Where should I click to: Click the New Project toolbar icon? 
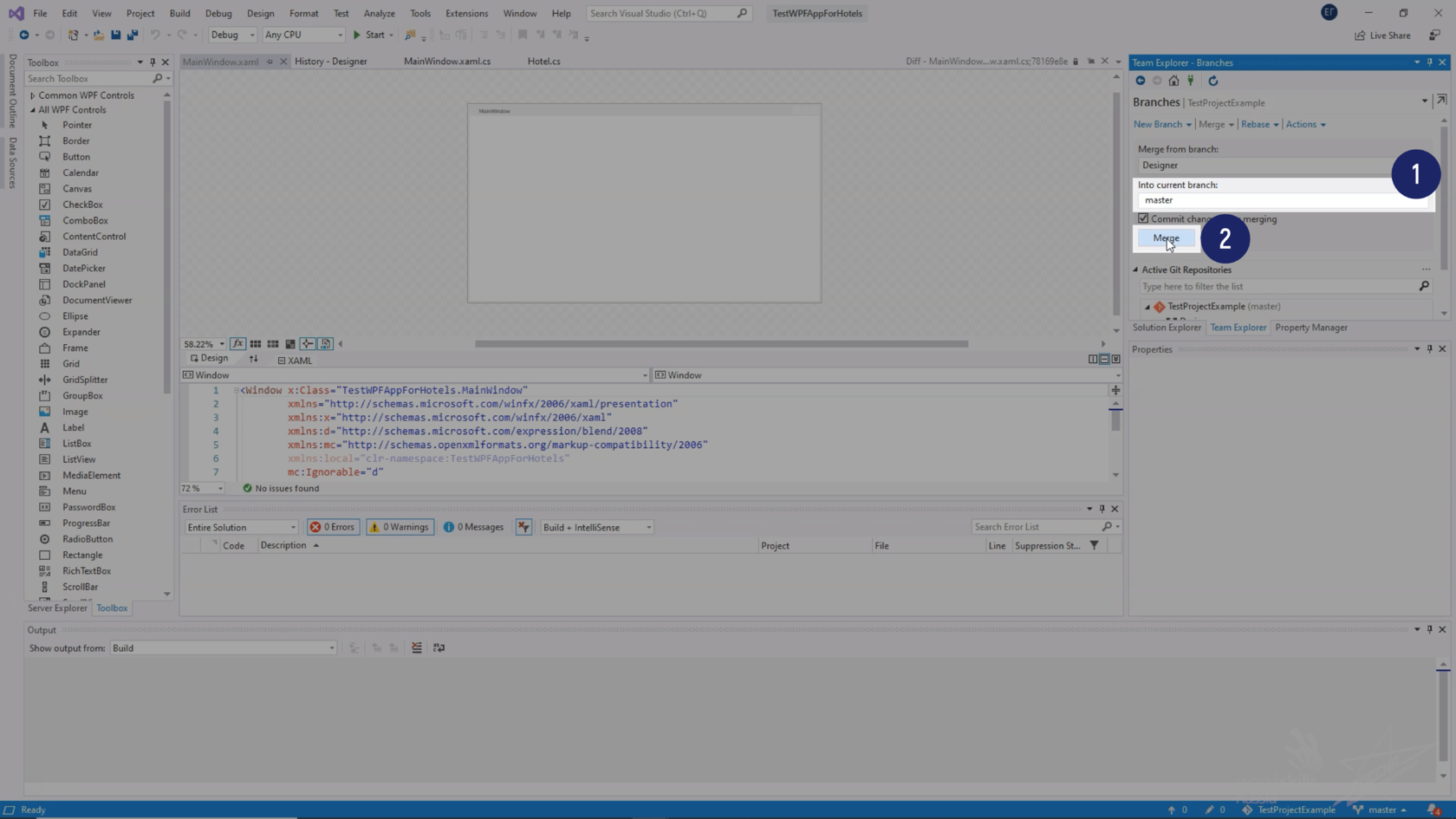[74, 35]
